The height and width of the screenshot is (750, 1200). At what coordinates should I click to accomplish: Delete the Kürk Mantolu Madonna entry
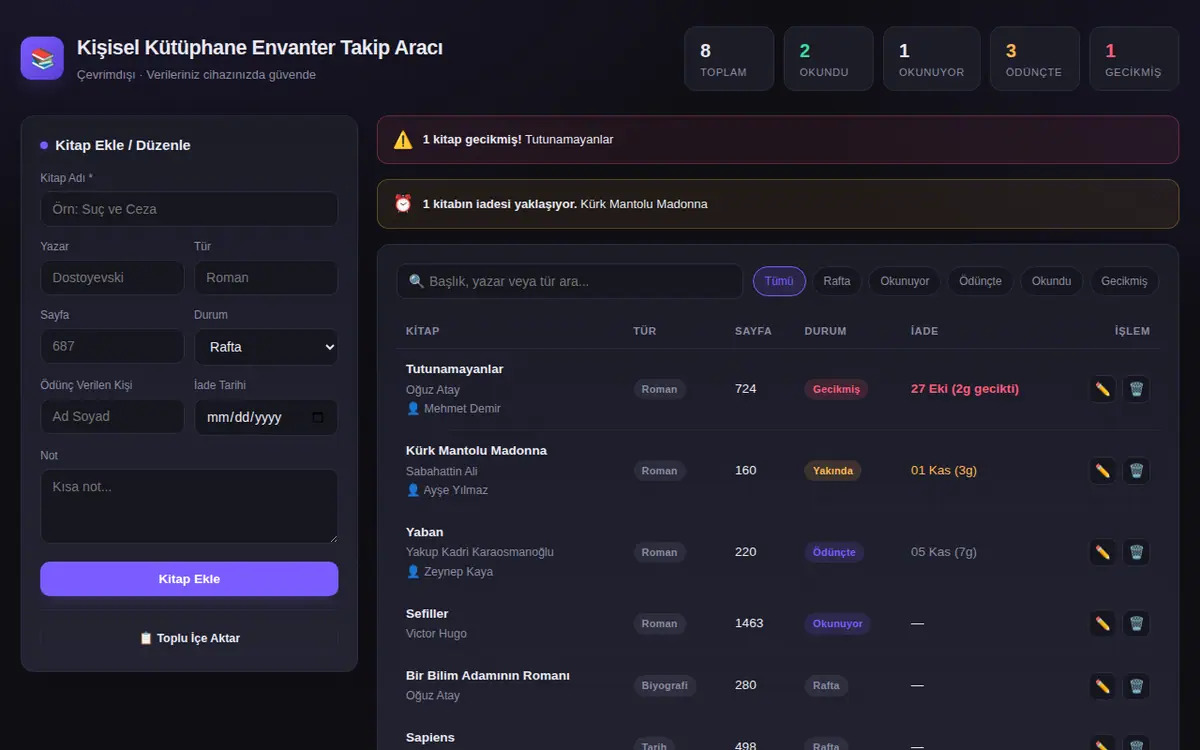point(1136,471)
